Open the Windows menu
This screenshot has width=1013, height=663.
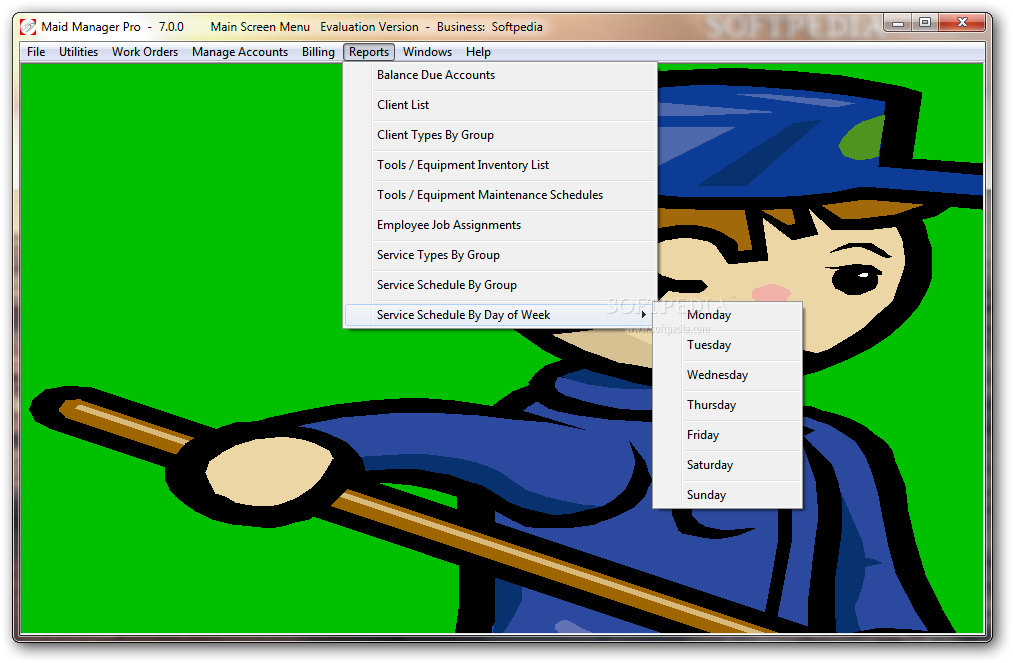click(427, 52)
